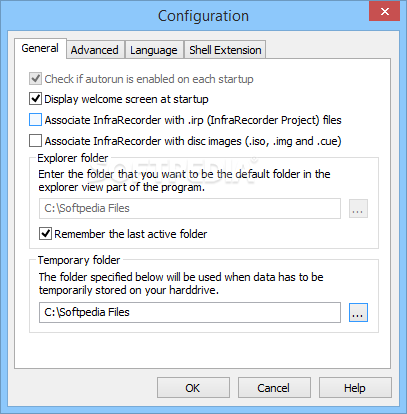Enable association with disc images checkbox
Viewport: 407px width, 414px height.
point(35,141)
